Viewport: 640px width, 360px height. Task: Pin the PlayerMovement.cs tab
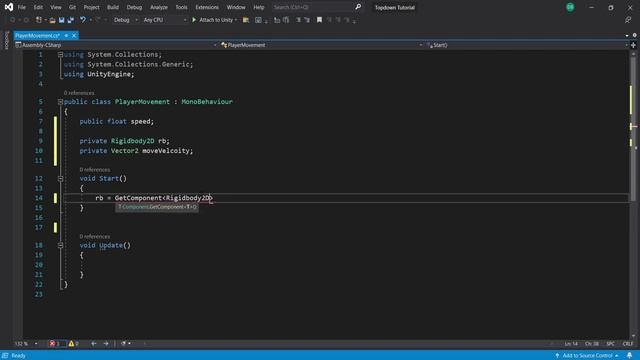pos(66,36)
